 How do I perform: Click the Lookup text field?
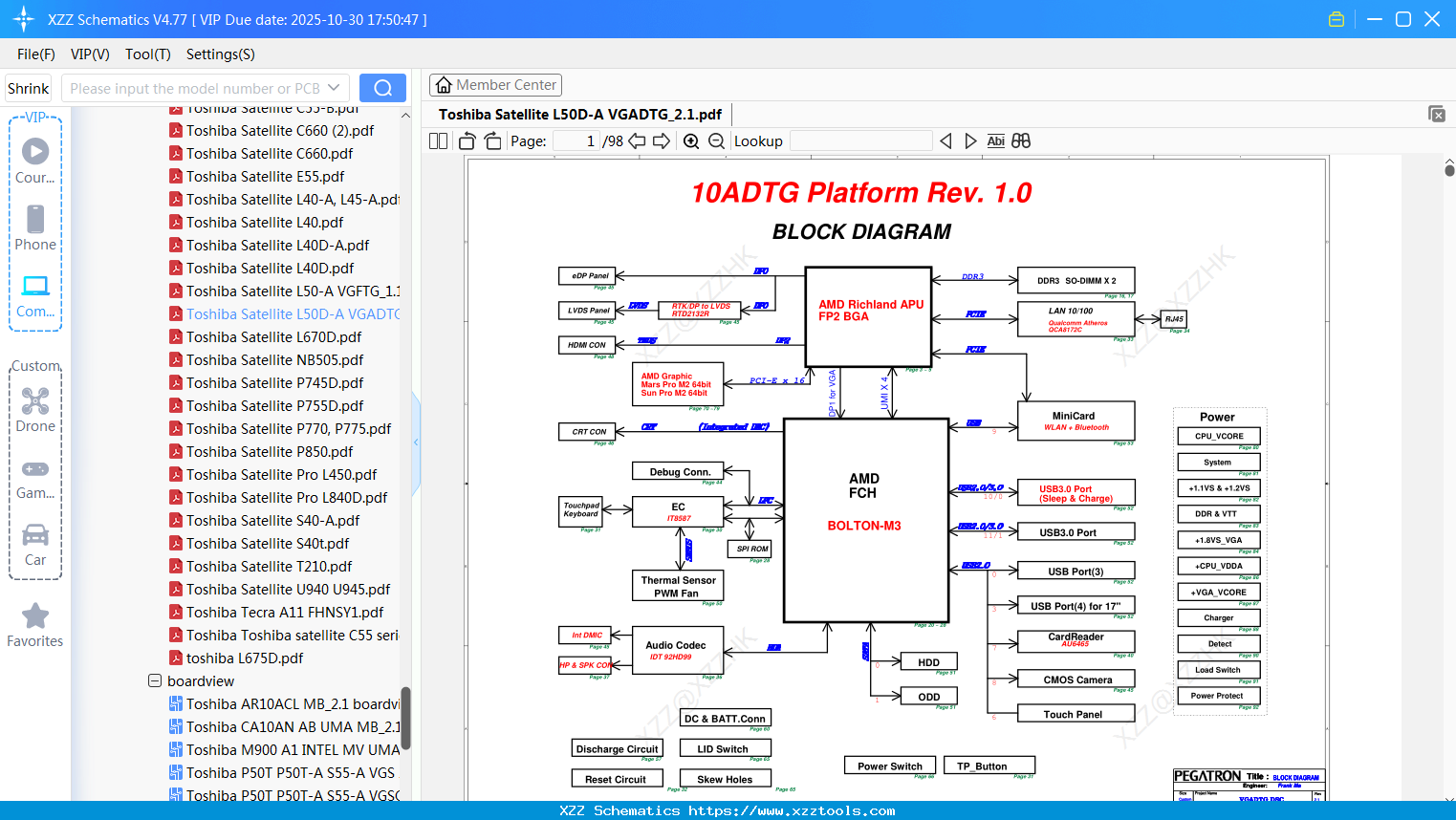[x=861, y=140]
